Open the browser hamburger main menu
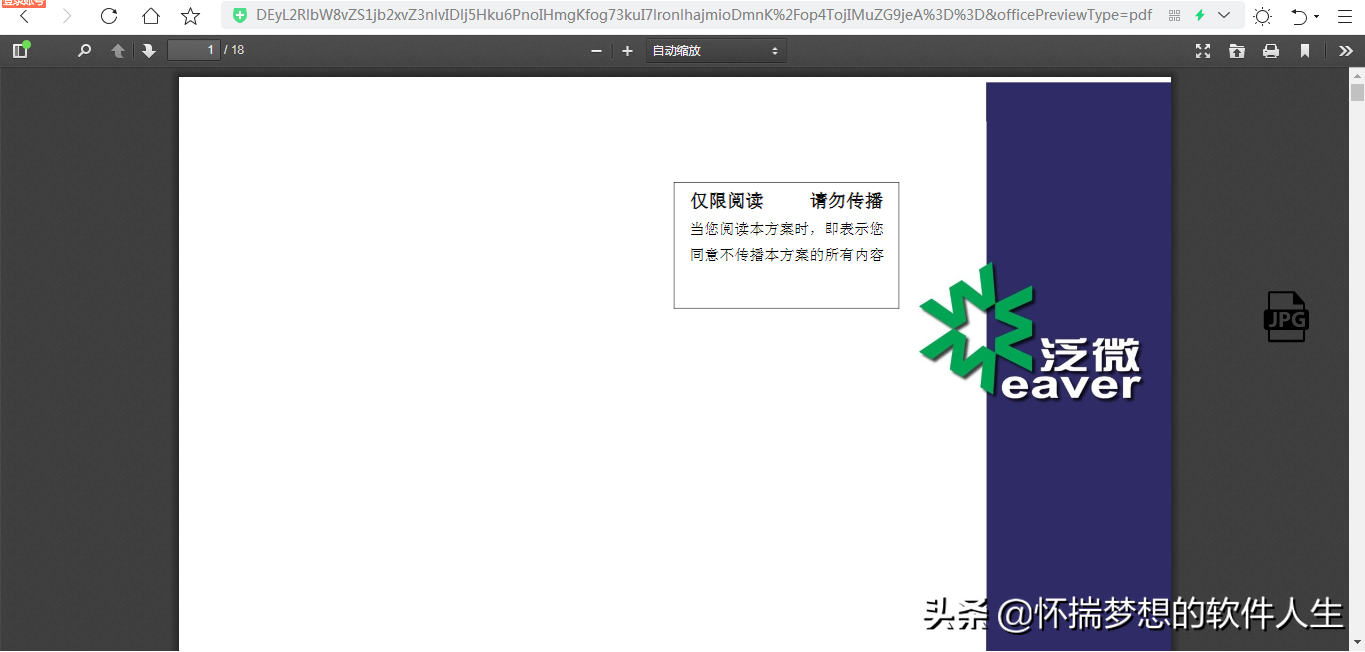The width and height of the screenshot is (1365, 652). (1344, 16)
